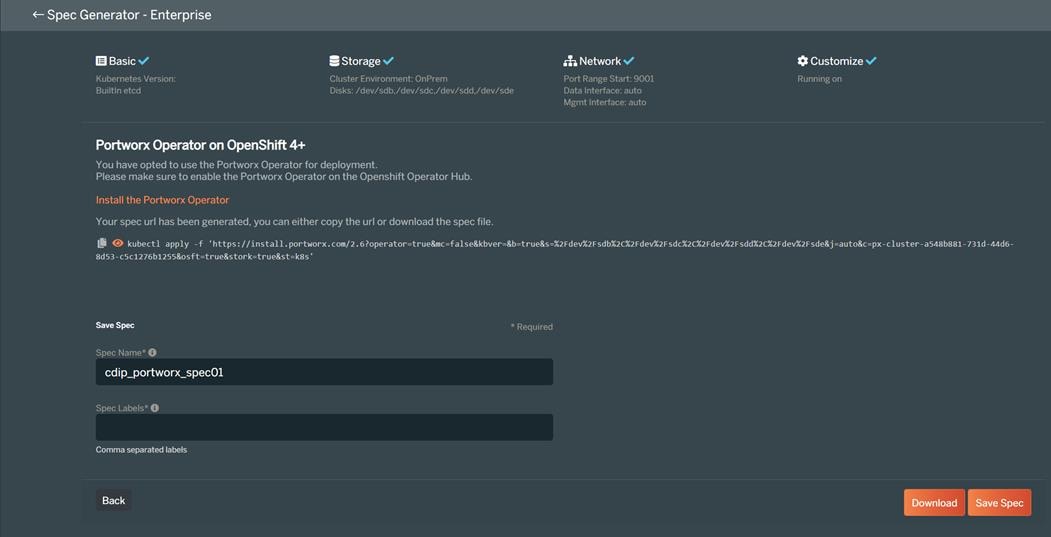The image size is (1051, 537).
Task: Copy the kubectl command with clipboard icon
Action: point(102,243)
